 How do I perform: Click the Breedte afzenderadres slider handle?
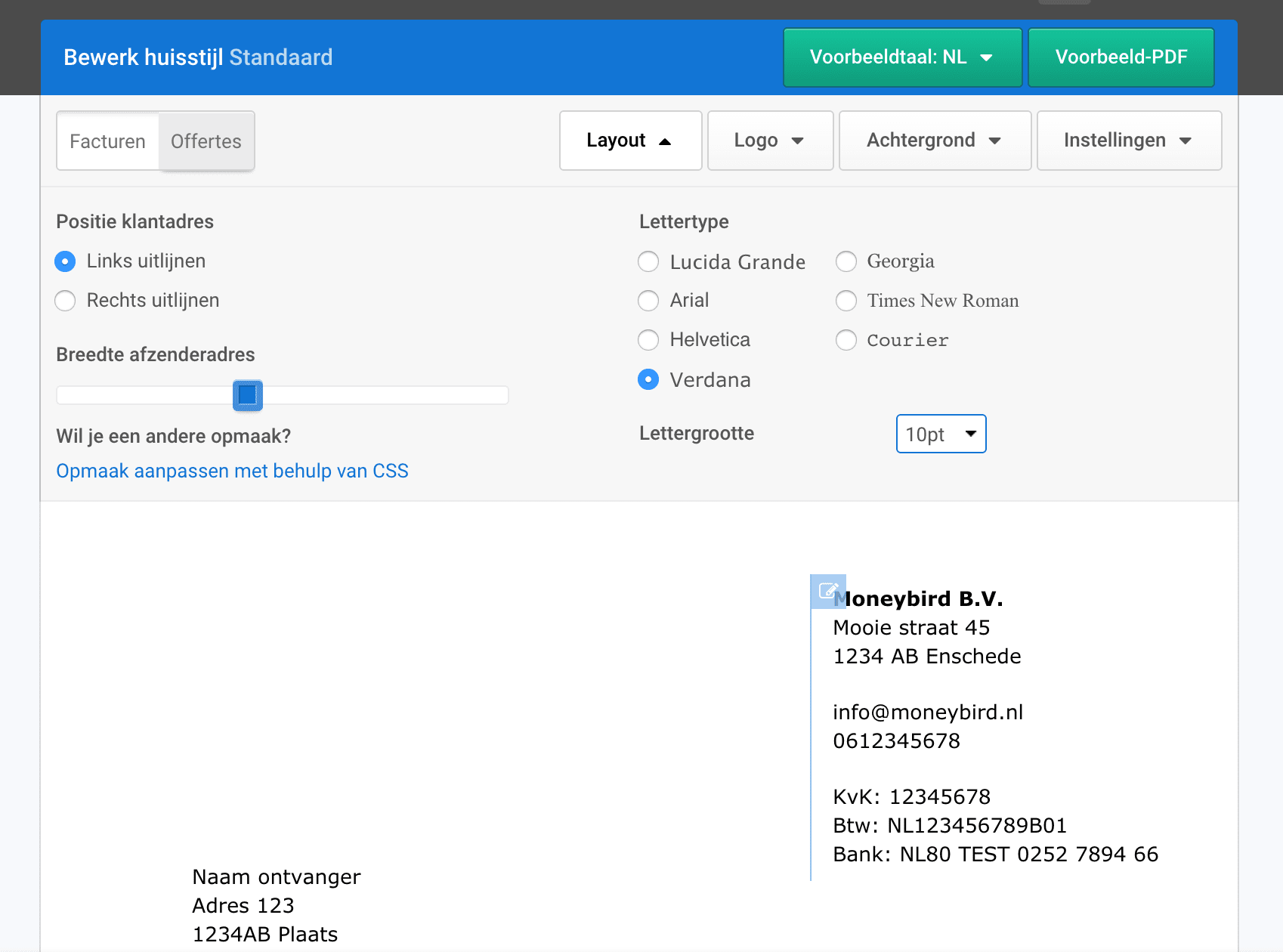point(248,395)
